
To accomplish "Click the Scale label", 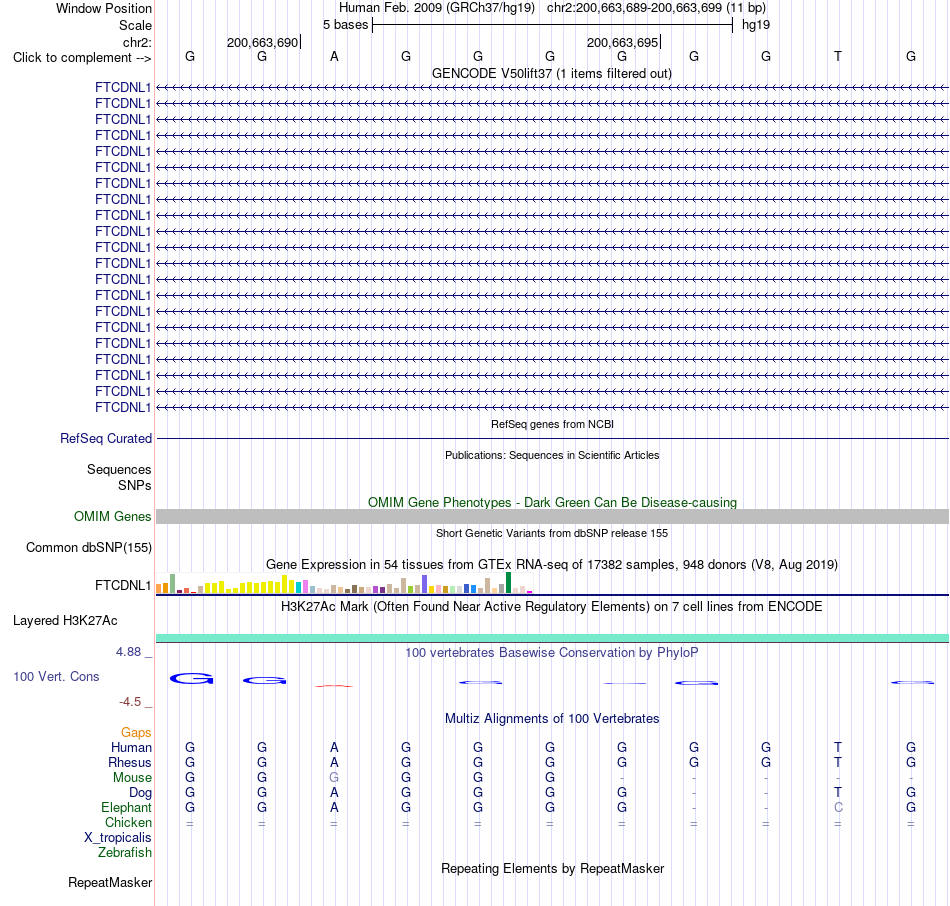I will tap(136, 25).
